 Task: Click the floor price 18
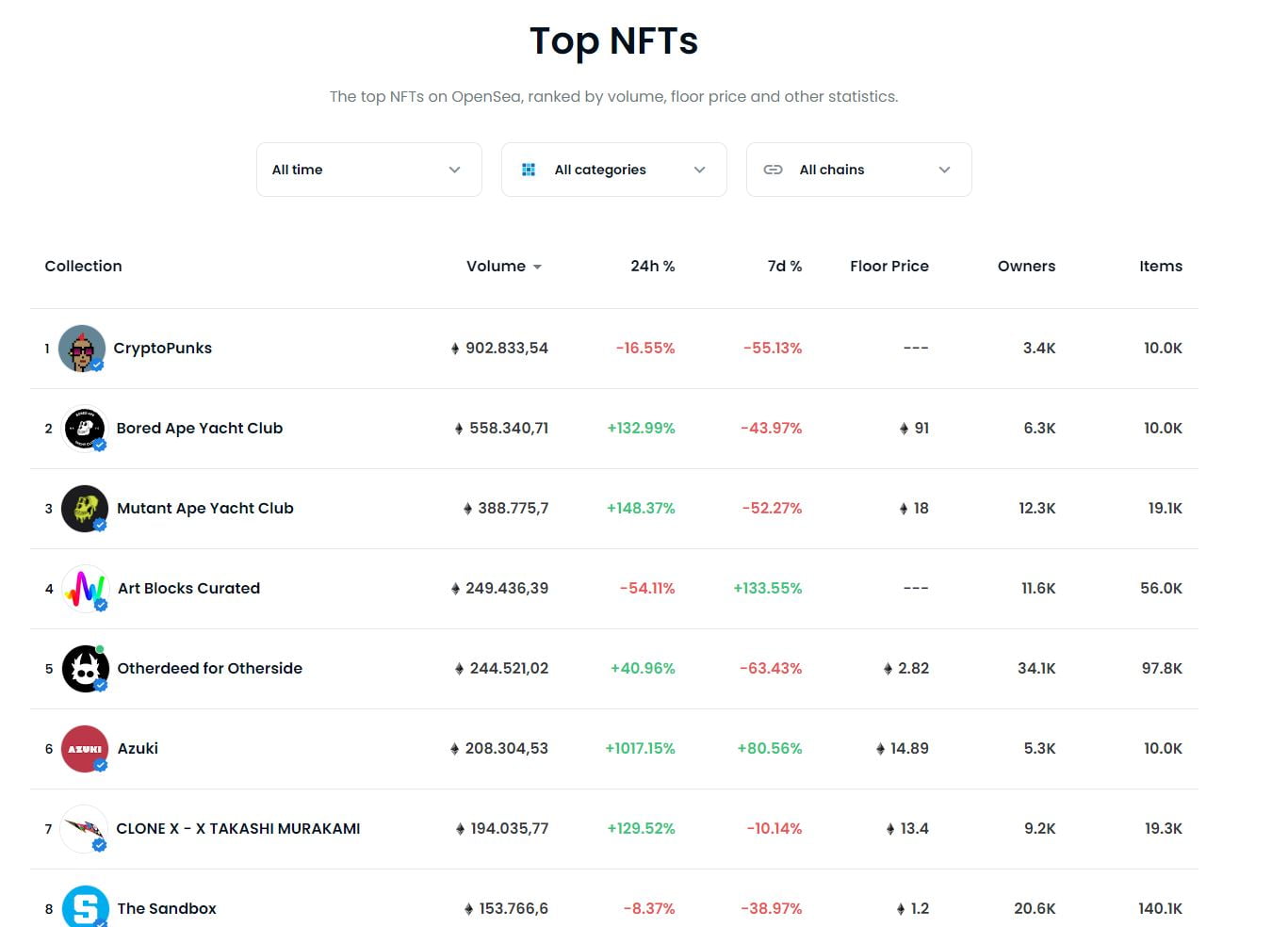pos(921,509)
